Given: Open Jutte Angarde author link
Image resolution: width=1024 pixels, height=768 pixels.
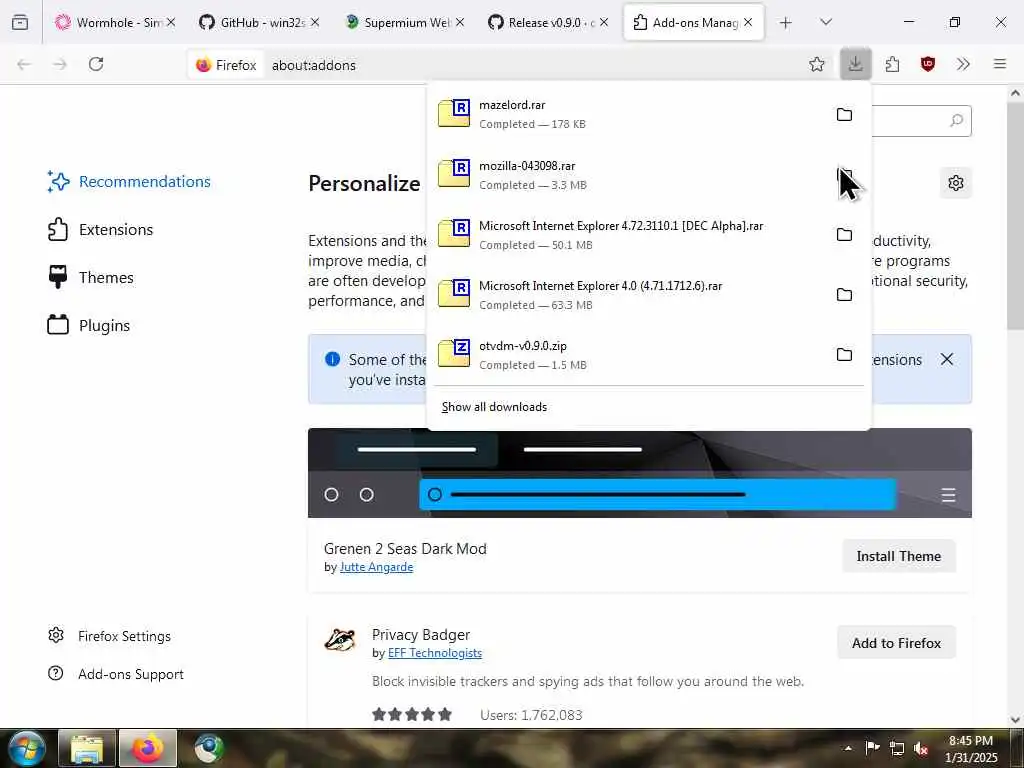Looking at the screenshot, I should [376, 567].
